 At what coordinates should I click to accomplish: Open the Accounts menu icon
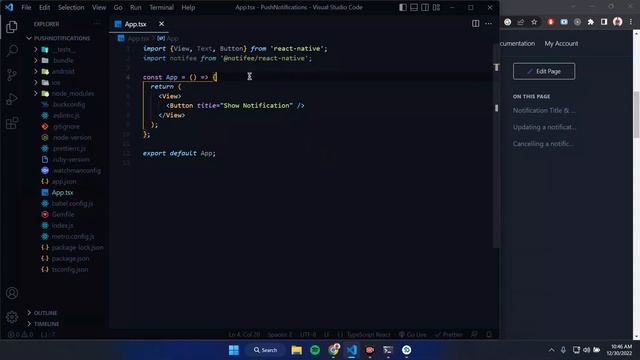tap(12, 293)
